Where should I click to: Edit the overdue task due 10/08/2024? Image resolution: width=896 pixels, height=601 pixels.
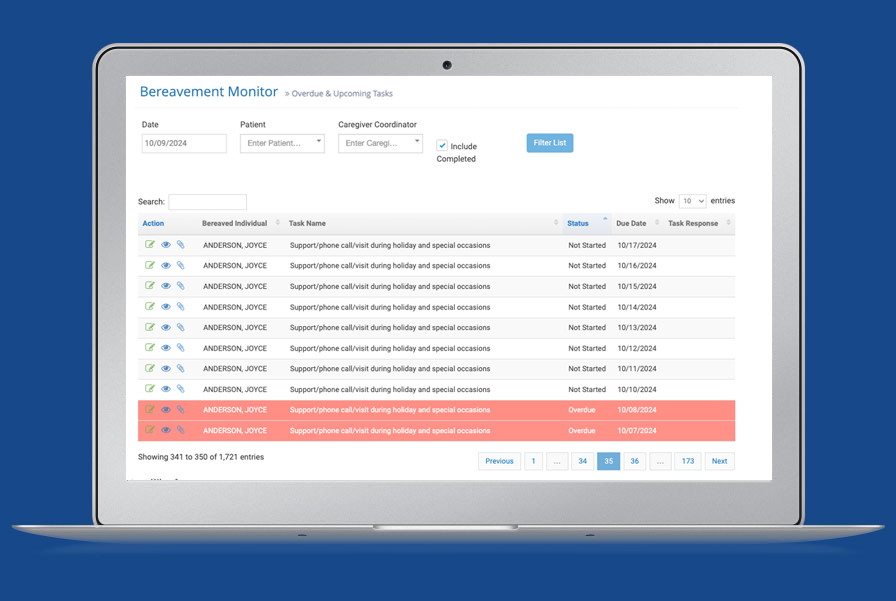pos(150,409)
